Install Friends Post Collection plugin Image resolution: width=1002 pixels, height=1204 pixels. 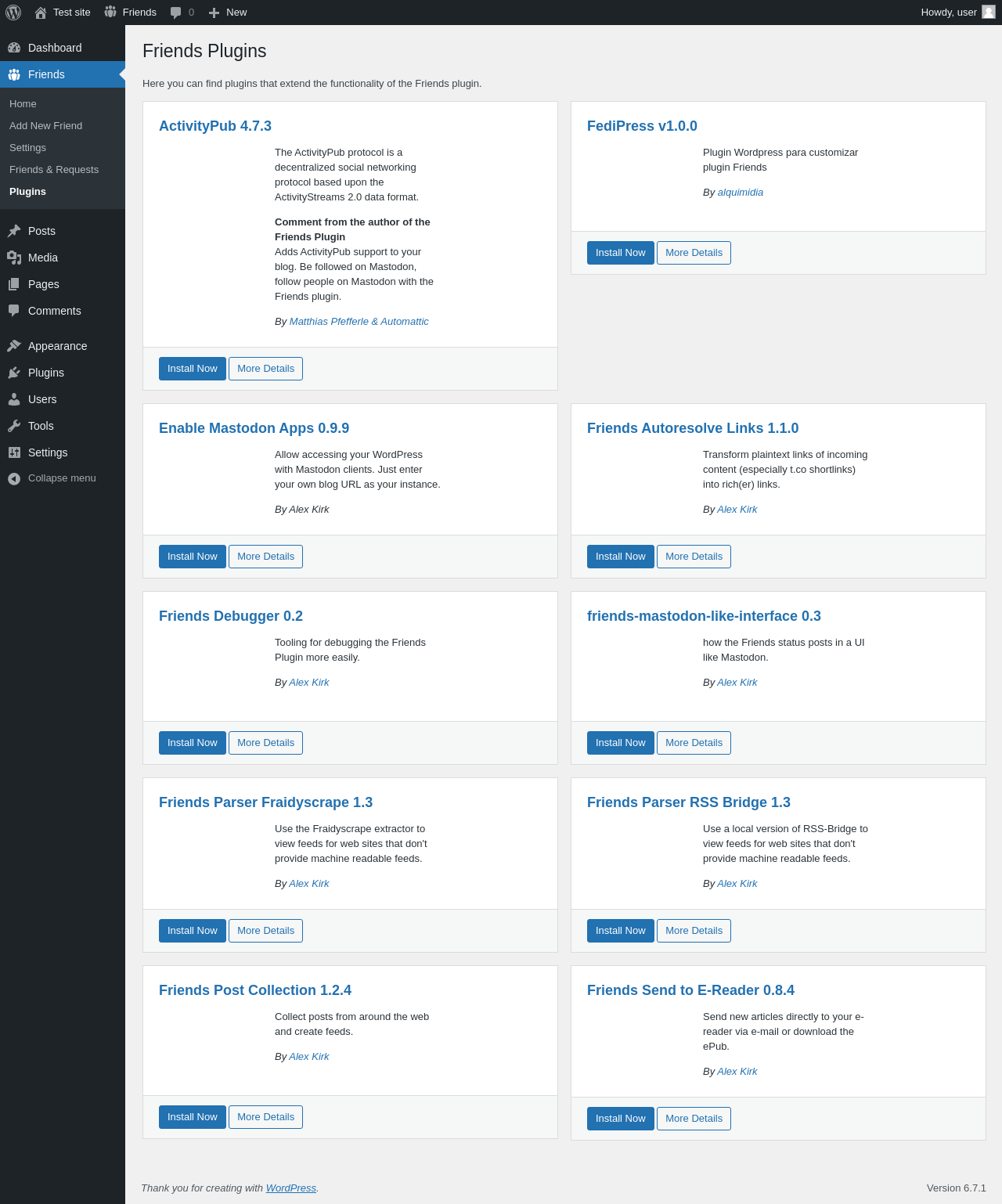193,1117
